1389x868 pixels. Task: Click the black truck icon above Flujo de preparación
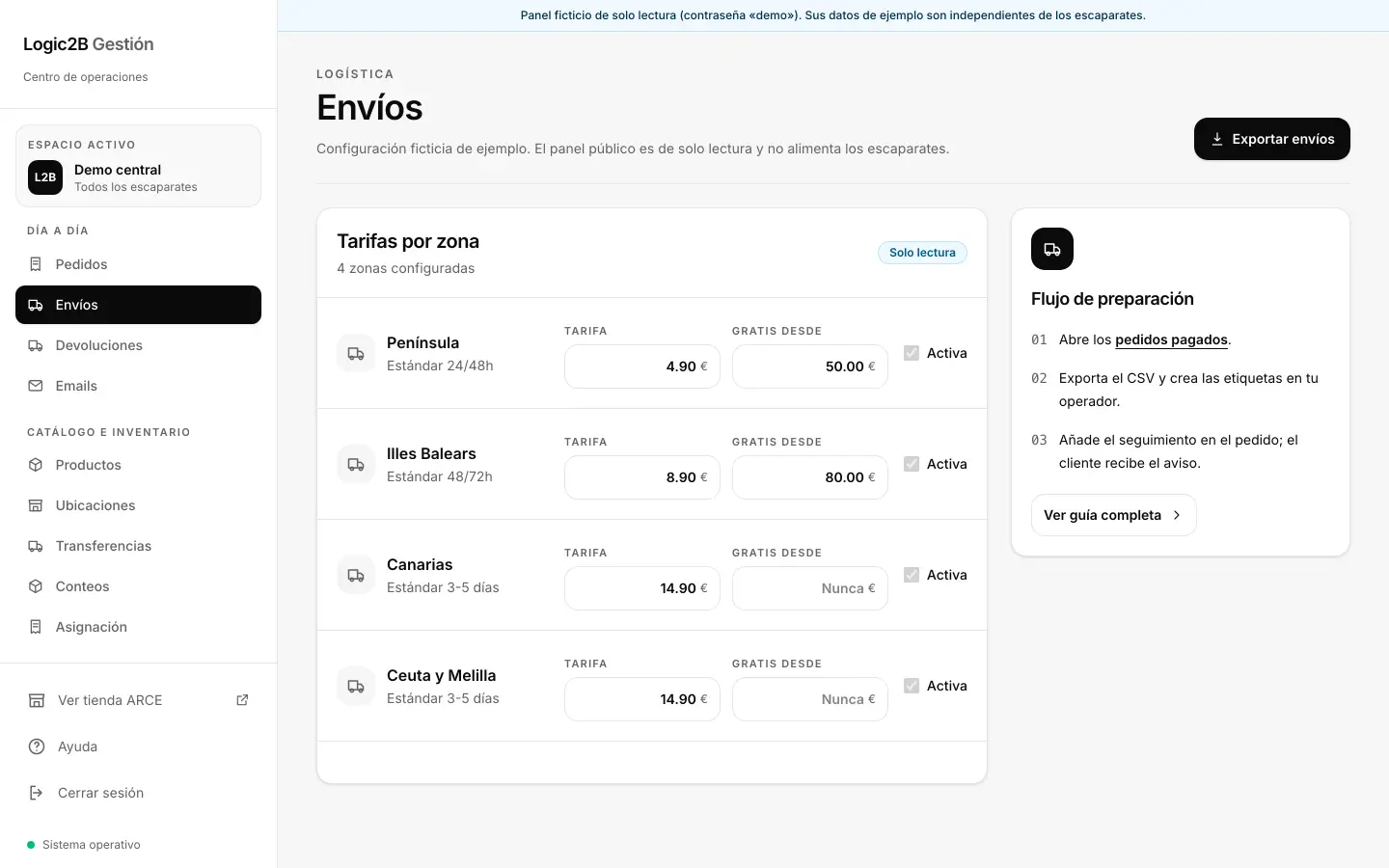click(1052, 249)
